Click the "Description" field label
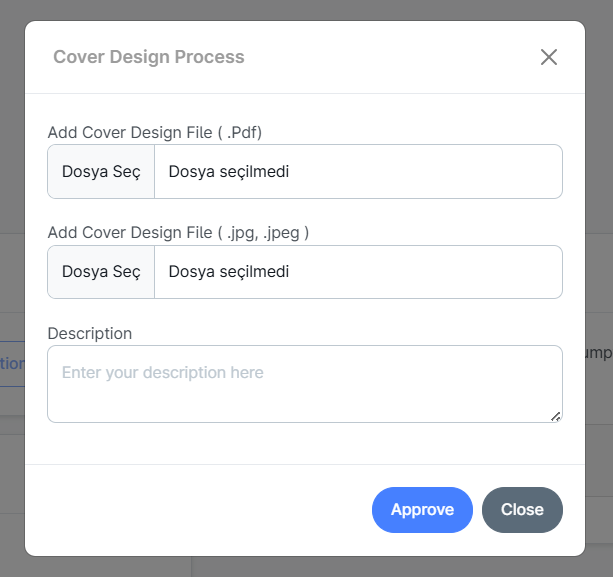This screenshot has height=577, width=613. point(90,333)
